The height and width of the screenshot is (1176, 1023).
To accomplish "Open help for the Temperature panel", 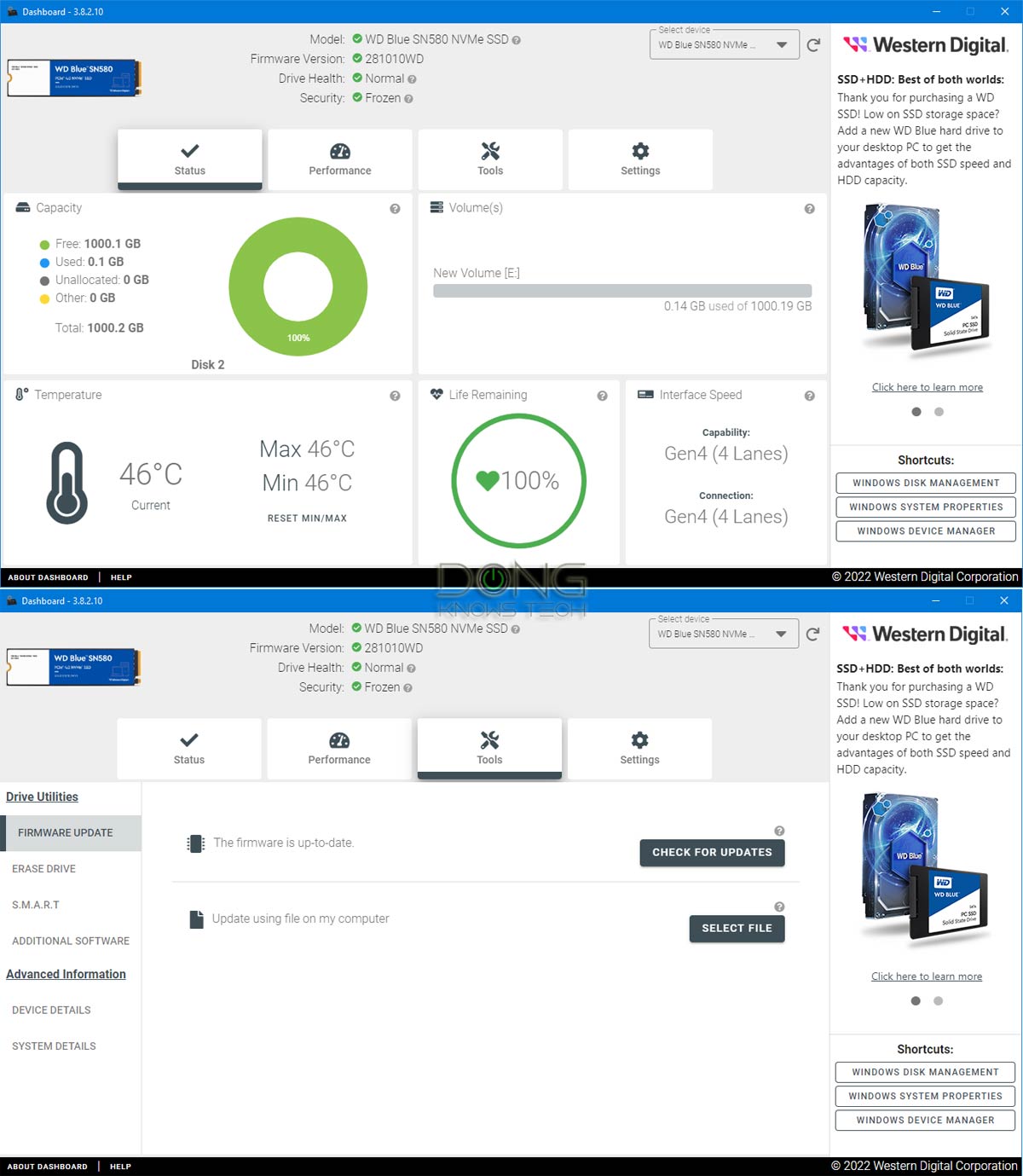I will click(395, 396).
